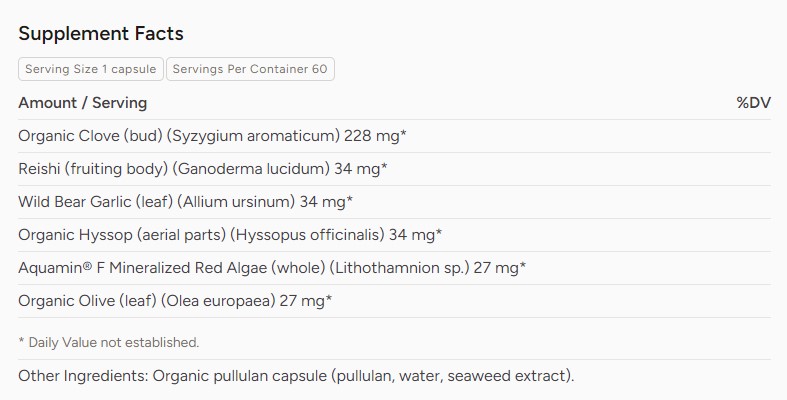Select the Serving Size 1 capsule badge
The image size is (787, 400).
pos(91,69)
